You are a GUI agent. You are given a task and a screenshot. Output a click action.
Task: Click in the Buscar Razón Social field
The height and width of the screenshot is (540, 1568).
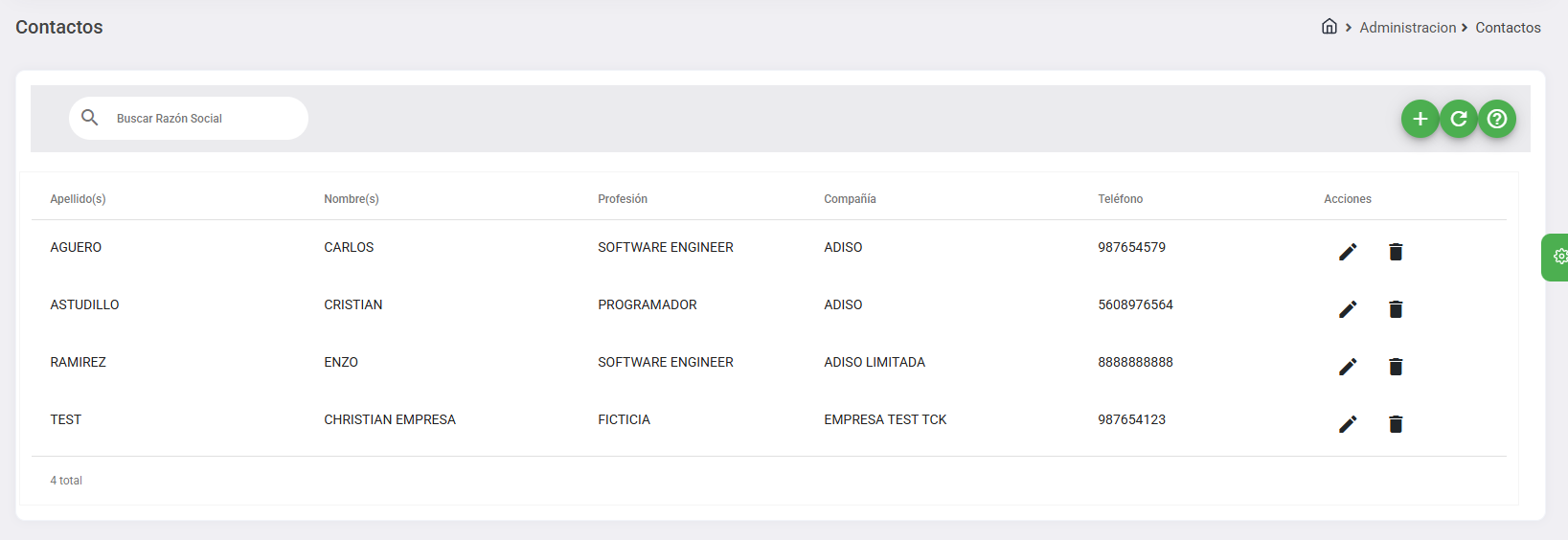(201, 119)
